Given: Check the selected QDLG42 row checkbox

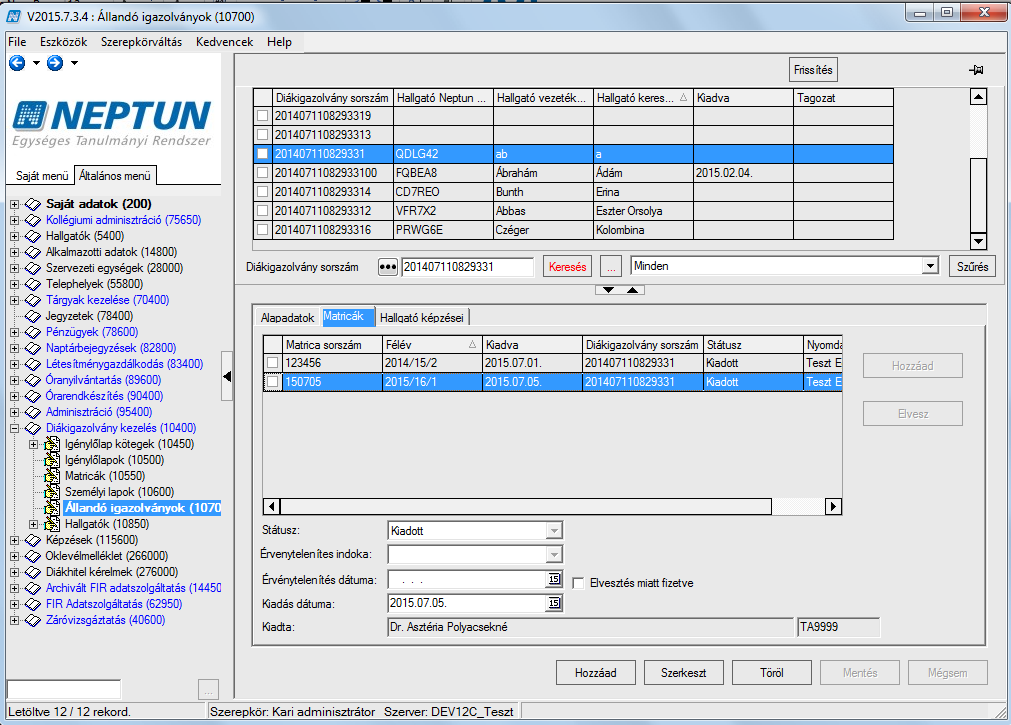Looking at the screenshot, I should click(x=262, y=154).
